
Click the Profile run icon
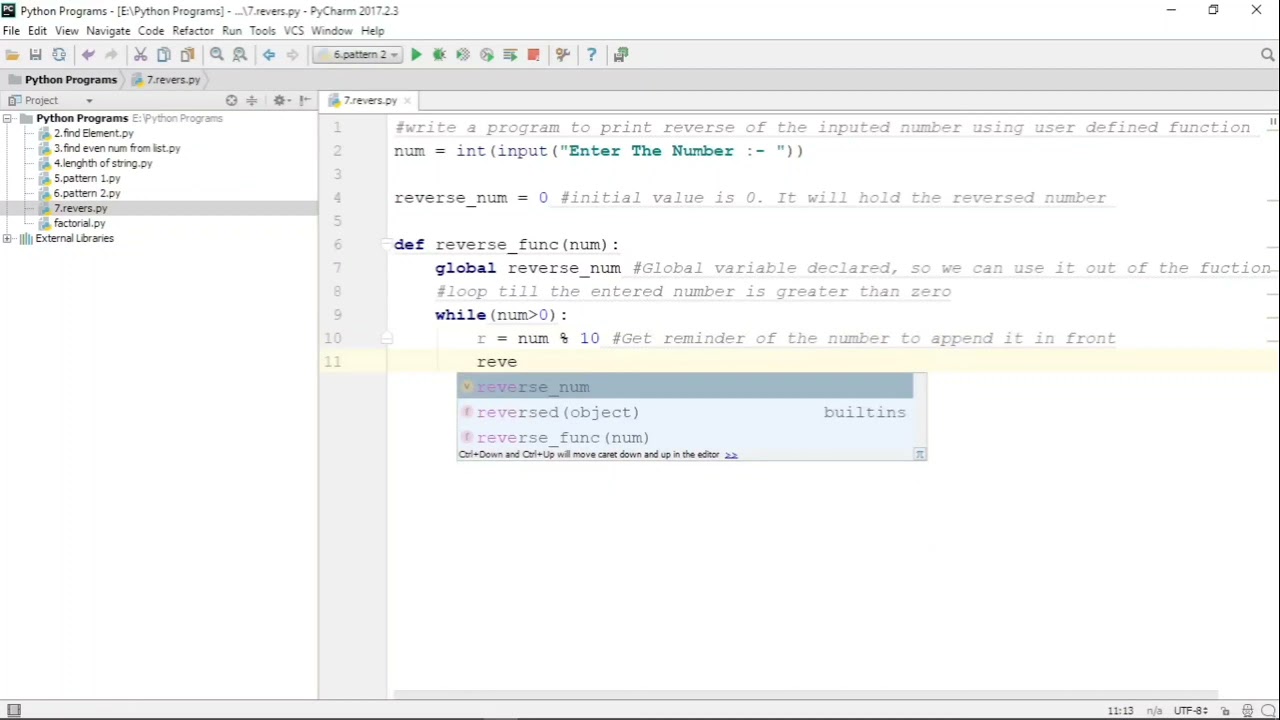(487, 55)
